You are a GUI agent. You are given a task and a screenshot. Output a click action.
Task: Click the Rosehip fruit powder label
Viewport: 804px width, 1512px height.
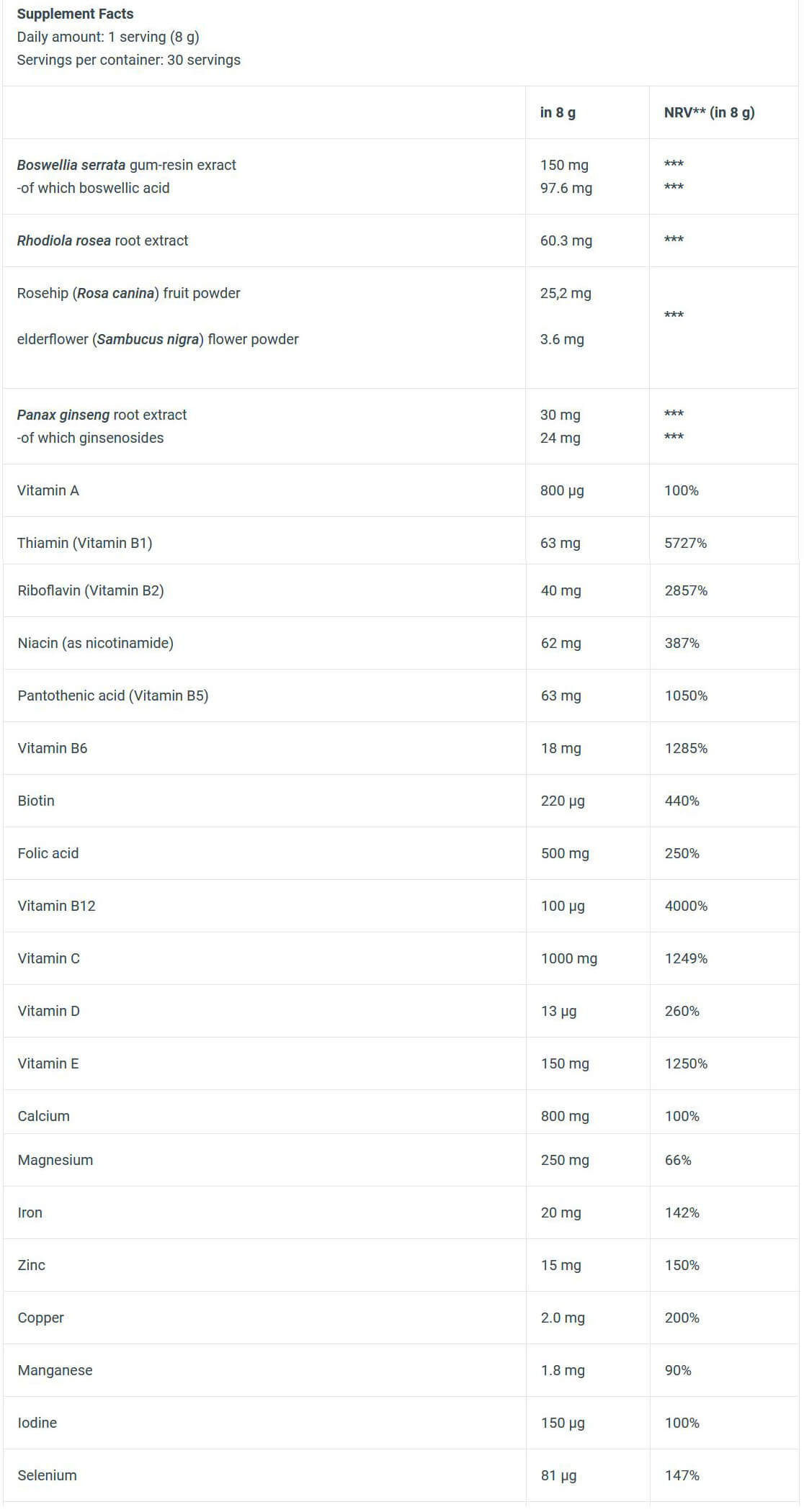(128, 293)
